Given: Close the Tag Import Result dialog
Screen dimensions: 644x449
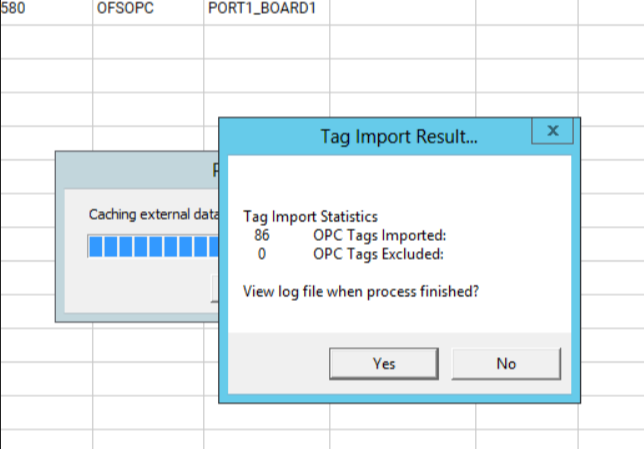Looking at the screenshot, I should (552, 131).
